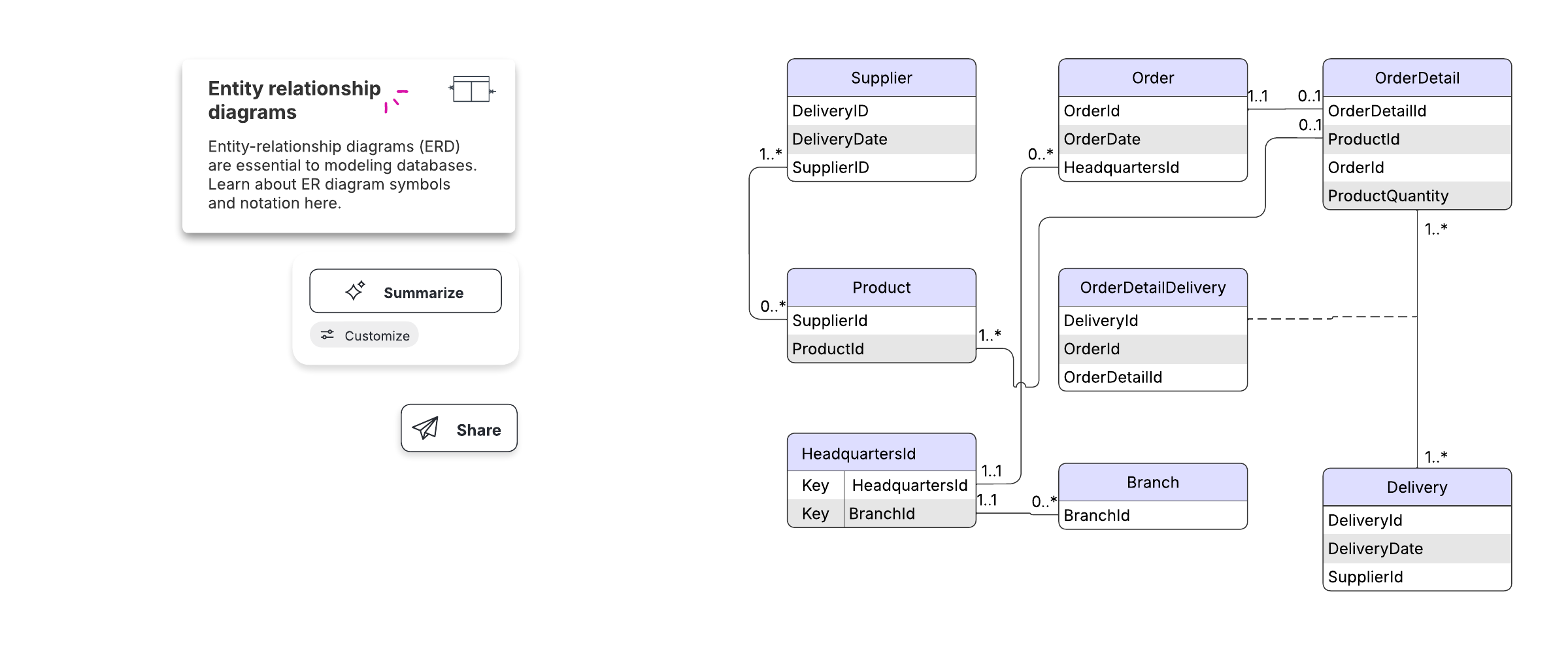Click the paper plane Share icon
Image resolution: width=1568 pixels, height=647 pixels.
(425, 428)
